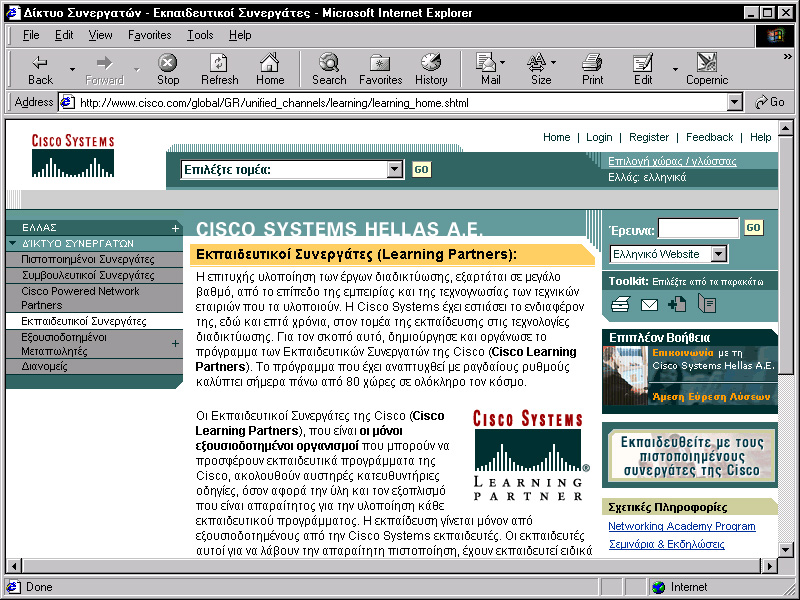Open the Address bar URL dropdown
The width and height of the screenshot is (800, 600).
click(x=734, y=103)
